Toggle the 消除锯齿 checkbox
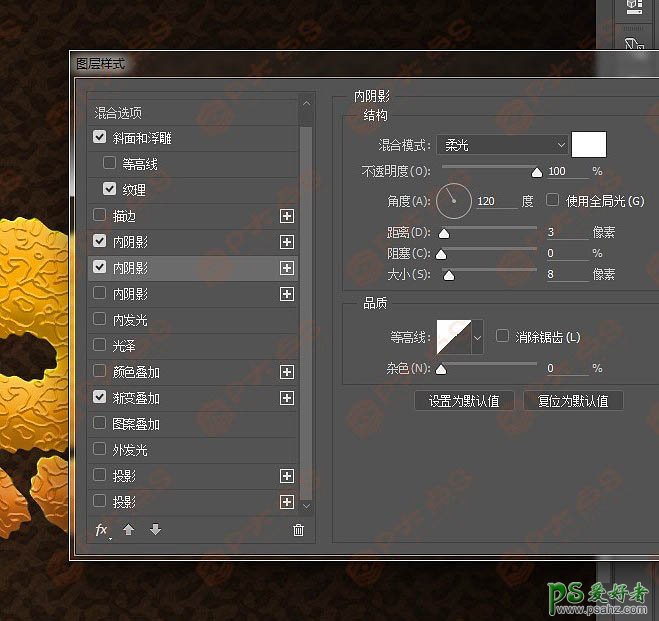This screenshot has width=659, height=621. [x=502, y=337]
